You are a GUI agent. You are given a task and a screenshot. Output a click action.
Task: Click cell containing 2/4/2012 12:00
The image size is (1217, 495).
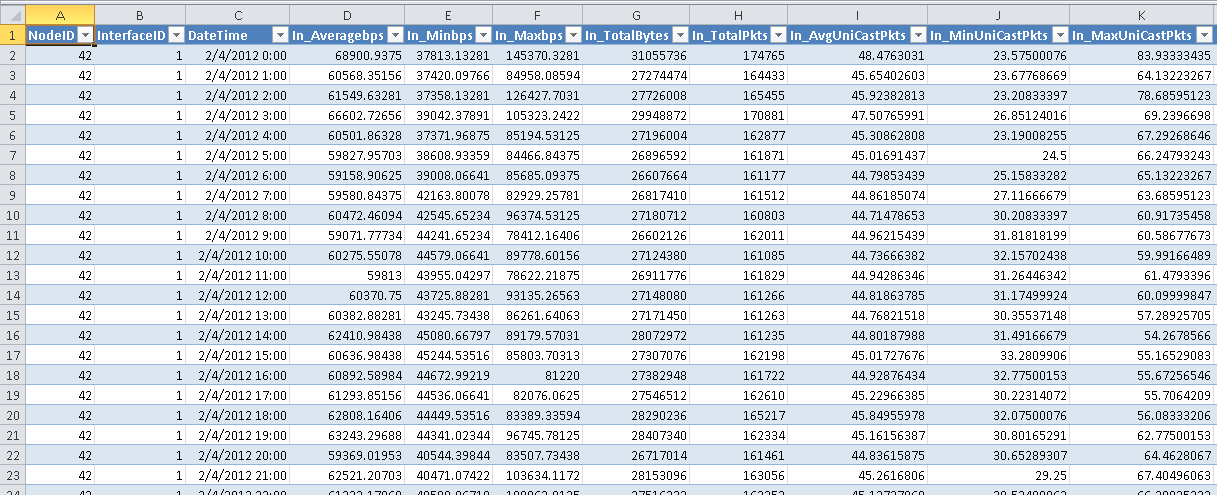pos(237,295)
